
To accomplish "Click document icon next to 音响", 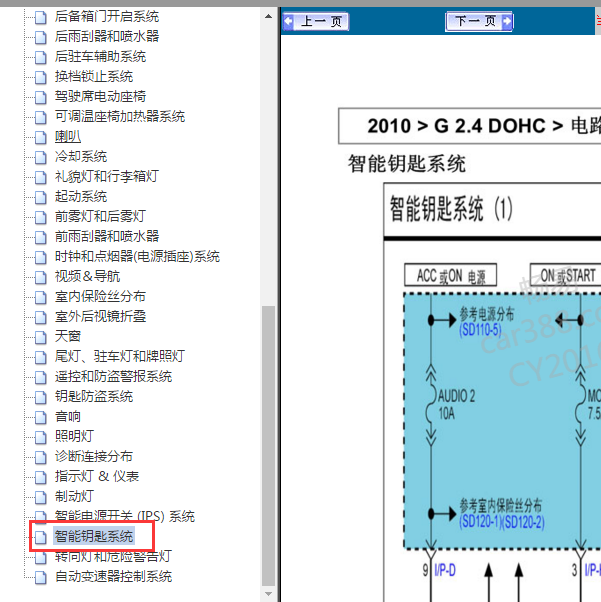I will 41,417.
